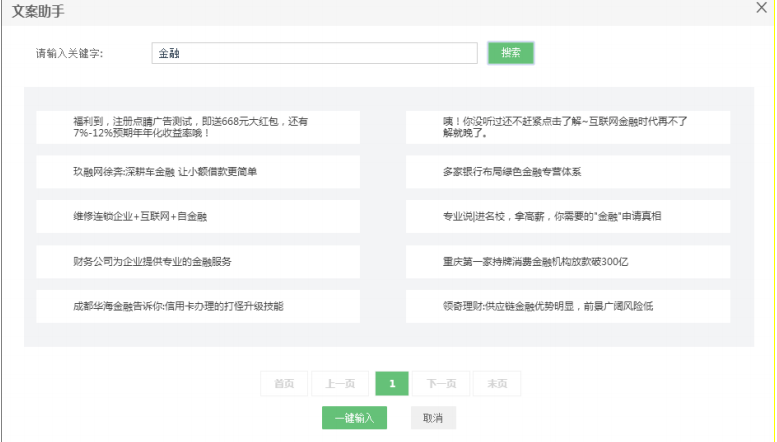
Task: Click the 下一页 pagination button
Action: [441, 384]
